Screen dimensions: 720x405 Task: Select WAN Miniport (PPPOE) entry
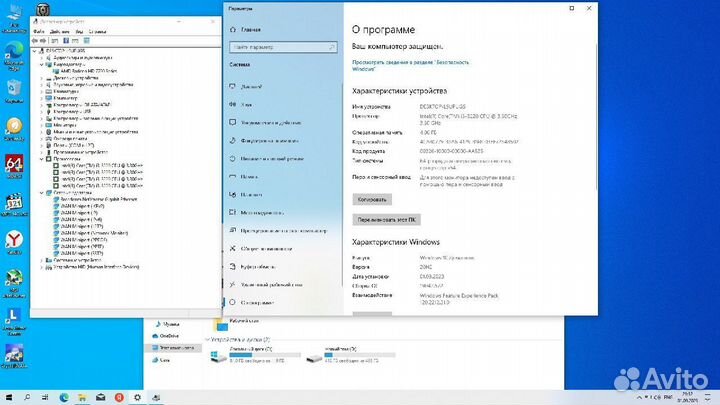(80, 240)
